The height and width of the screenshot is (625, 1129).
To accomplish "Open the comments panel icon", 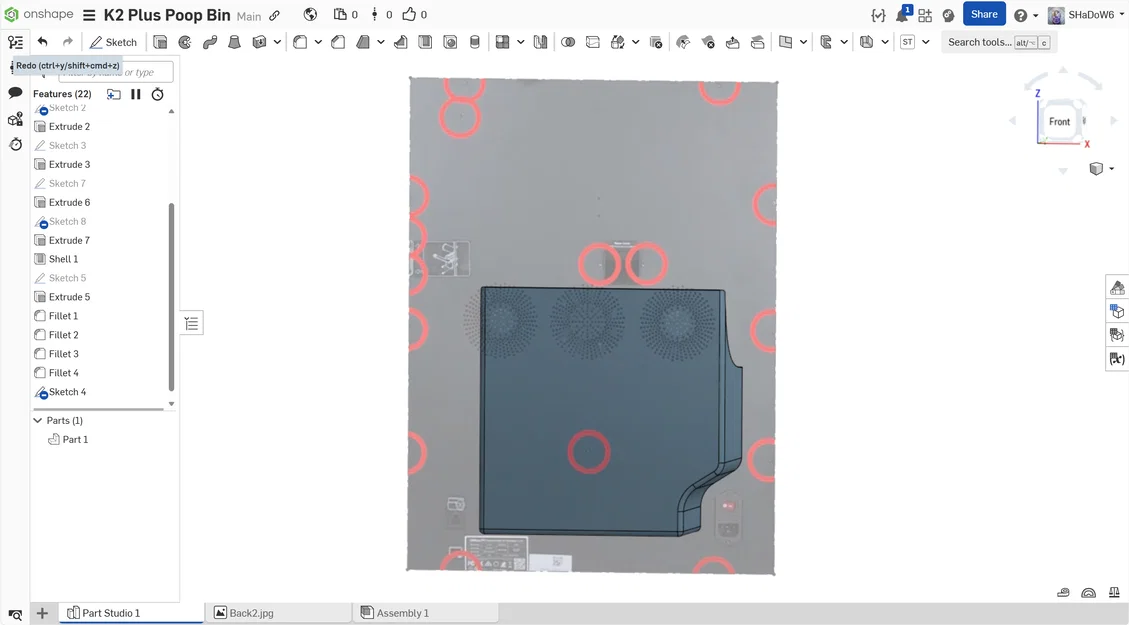I will pyautogui.click(x=15, y=93).
